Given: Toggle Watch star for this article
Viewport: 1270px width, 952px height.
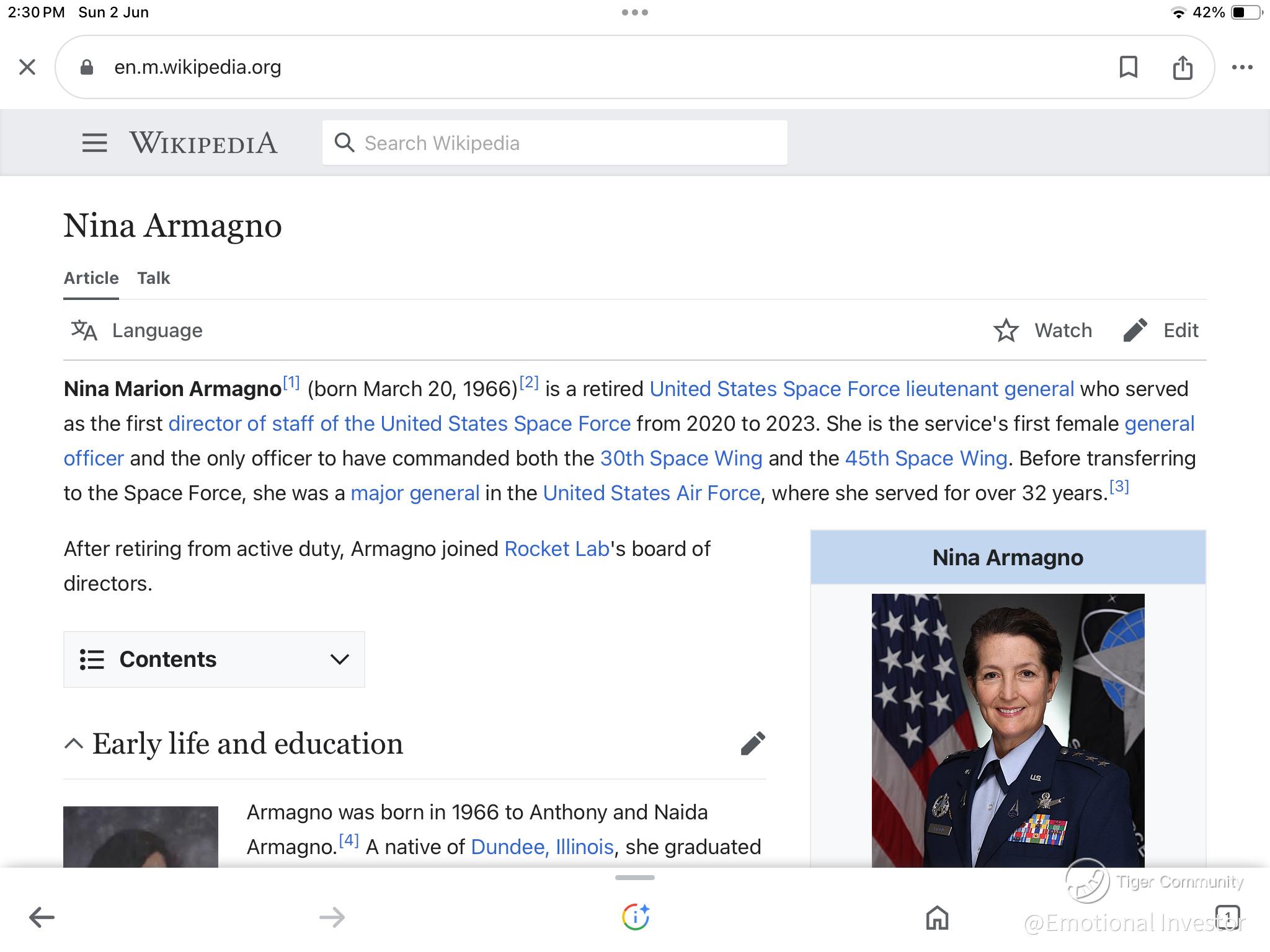Looking at the screenshot, I should coord(1006,330).
